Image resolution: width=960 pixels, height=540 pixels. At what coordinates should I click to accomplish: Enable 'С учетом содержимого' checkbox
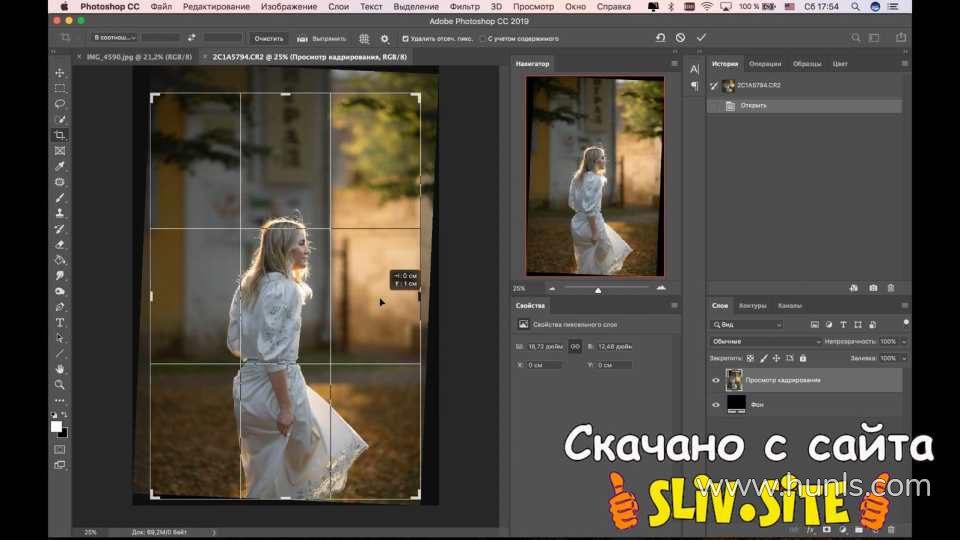(x=483, y=38)
